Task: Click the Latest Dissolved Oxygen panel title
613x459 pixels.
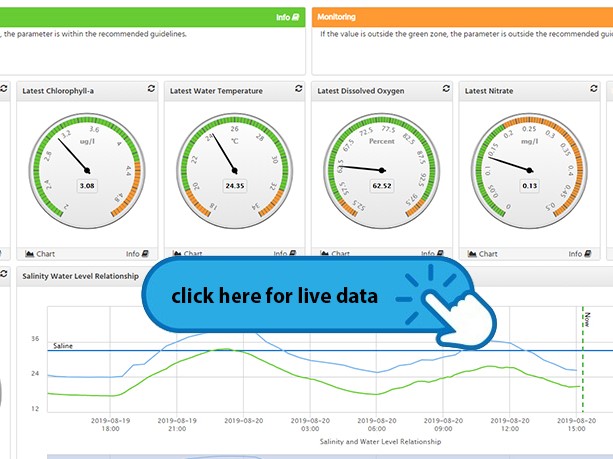Action: pyautogui.click(x=361, y=91)
